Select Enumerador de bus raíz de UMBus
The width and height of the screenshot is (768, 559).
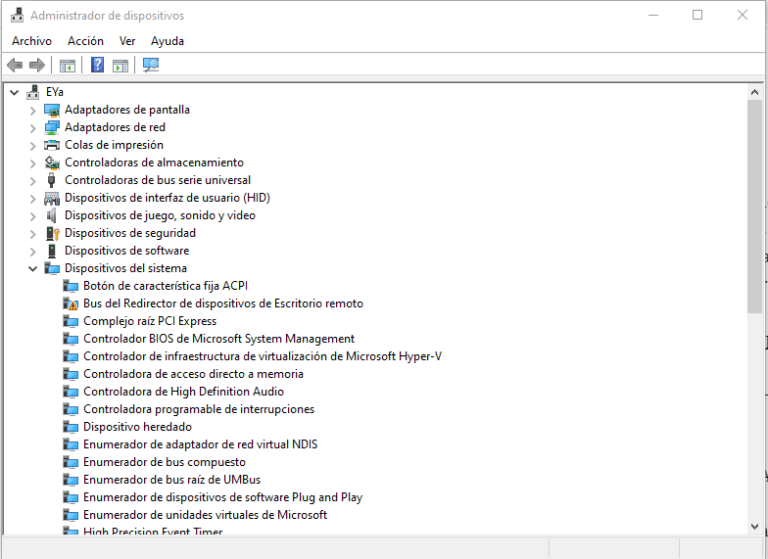(172, 480)
